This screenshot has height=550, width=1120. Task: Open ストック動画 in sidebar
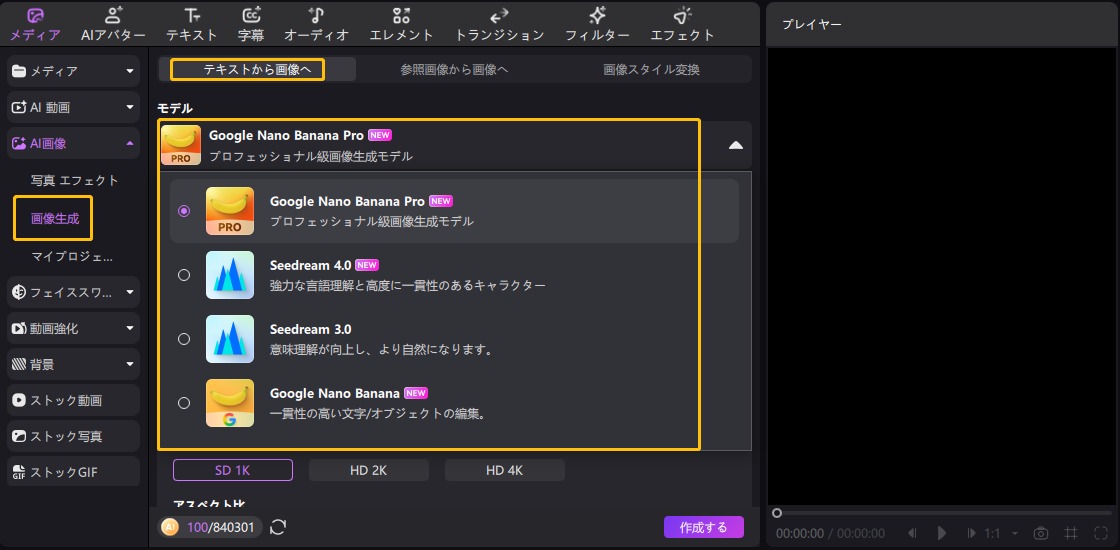pos(74,400)
